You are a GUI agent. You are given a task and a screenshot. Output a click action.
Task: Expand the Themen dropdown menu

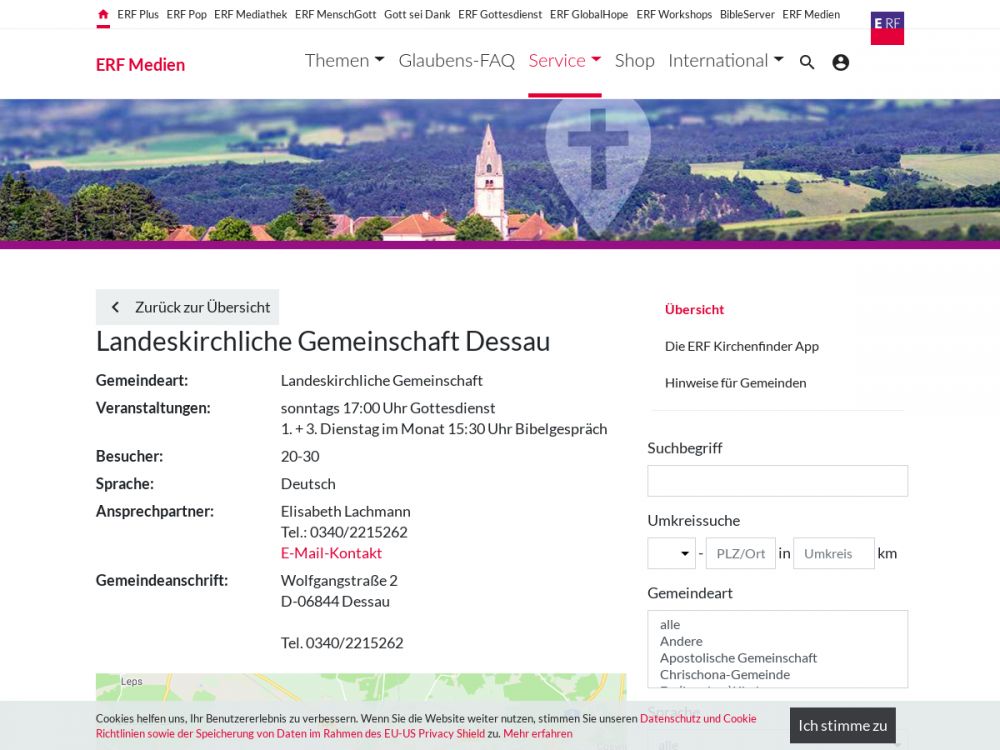[x=344, y=61]
